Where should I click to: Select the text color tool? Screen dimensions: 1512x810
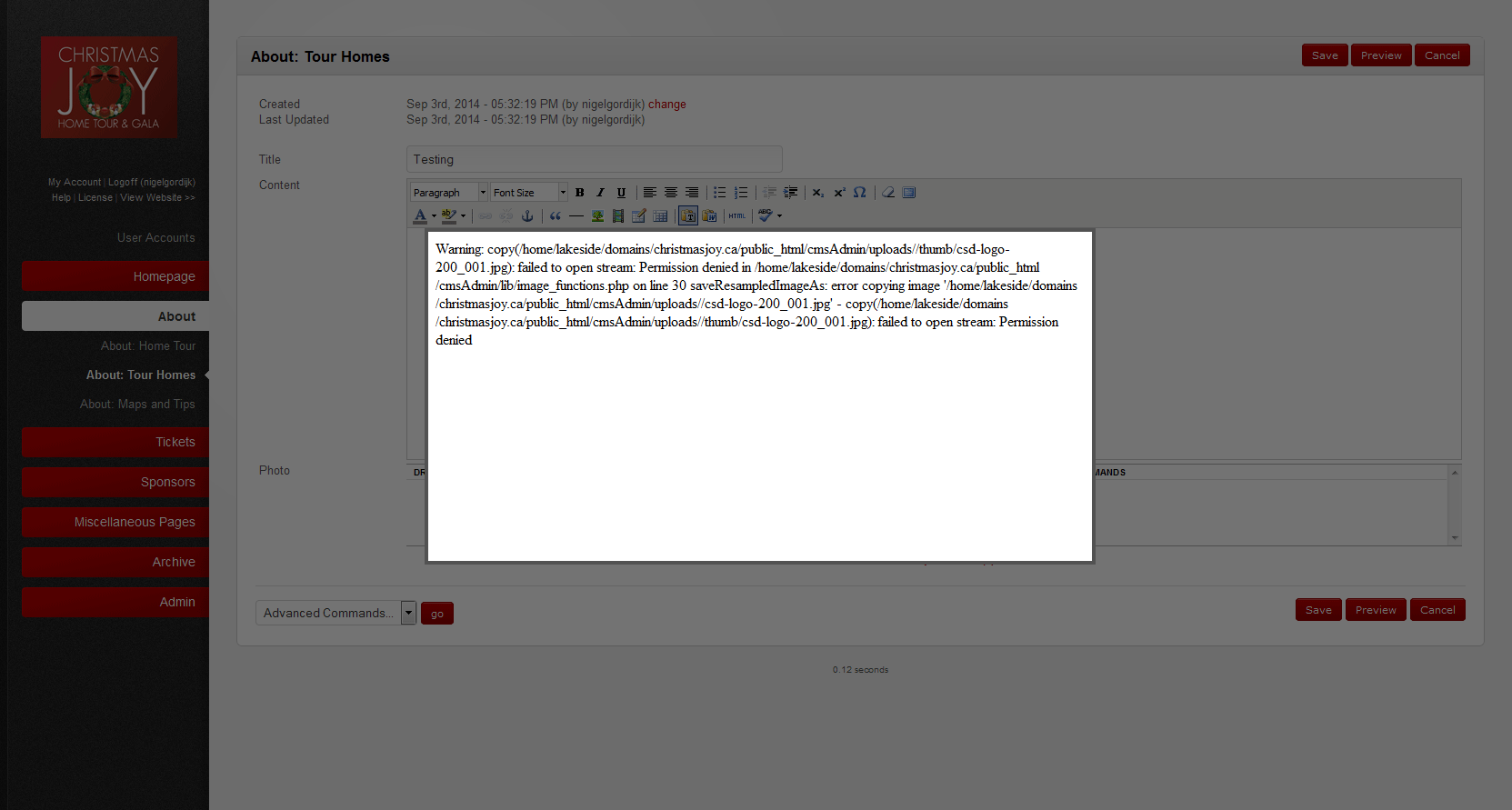click(x=419, y=216)
